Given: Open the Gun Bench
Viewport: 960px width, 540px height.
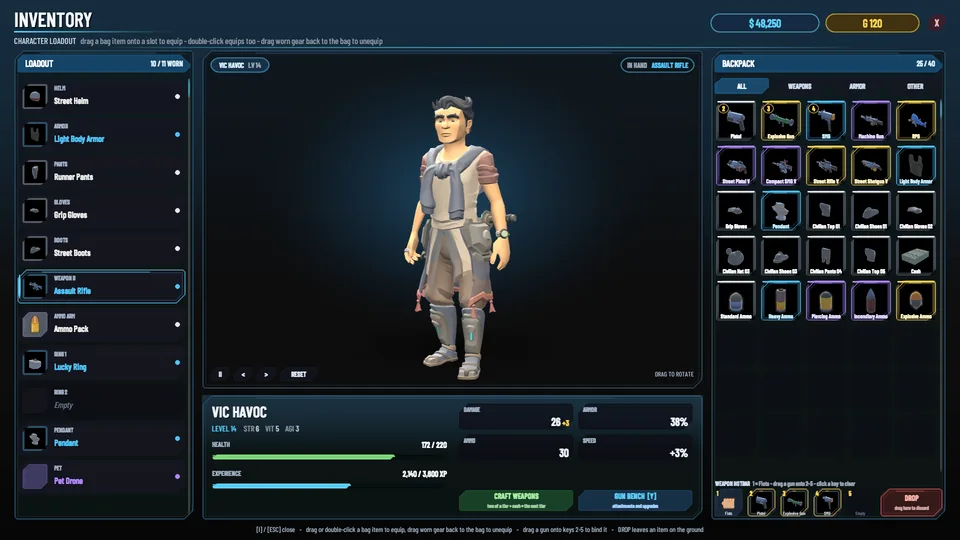Looking at the screenshot, I should (635, 500).
